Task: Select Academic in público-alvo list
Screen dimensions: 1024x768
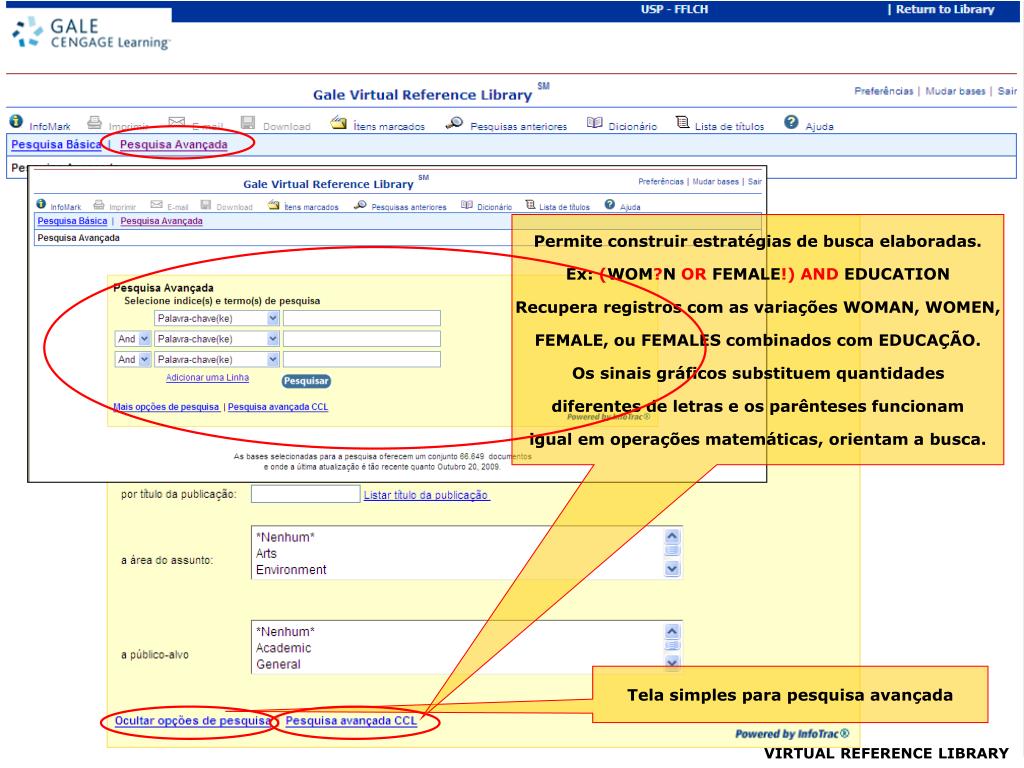Action: point(283,648)
